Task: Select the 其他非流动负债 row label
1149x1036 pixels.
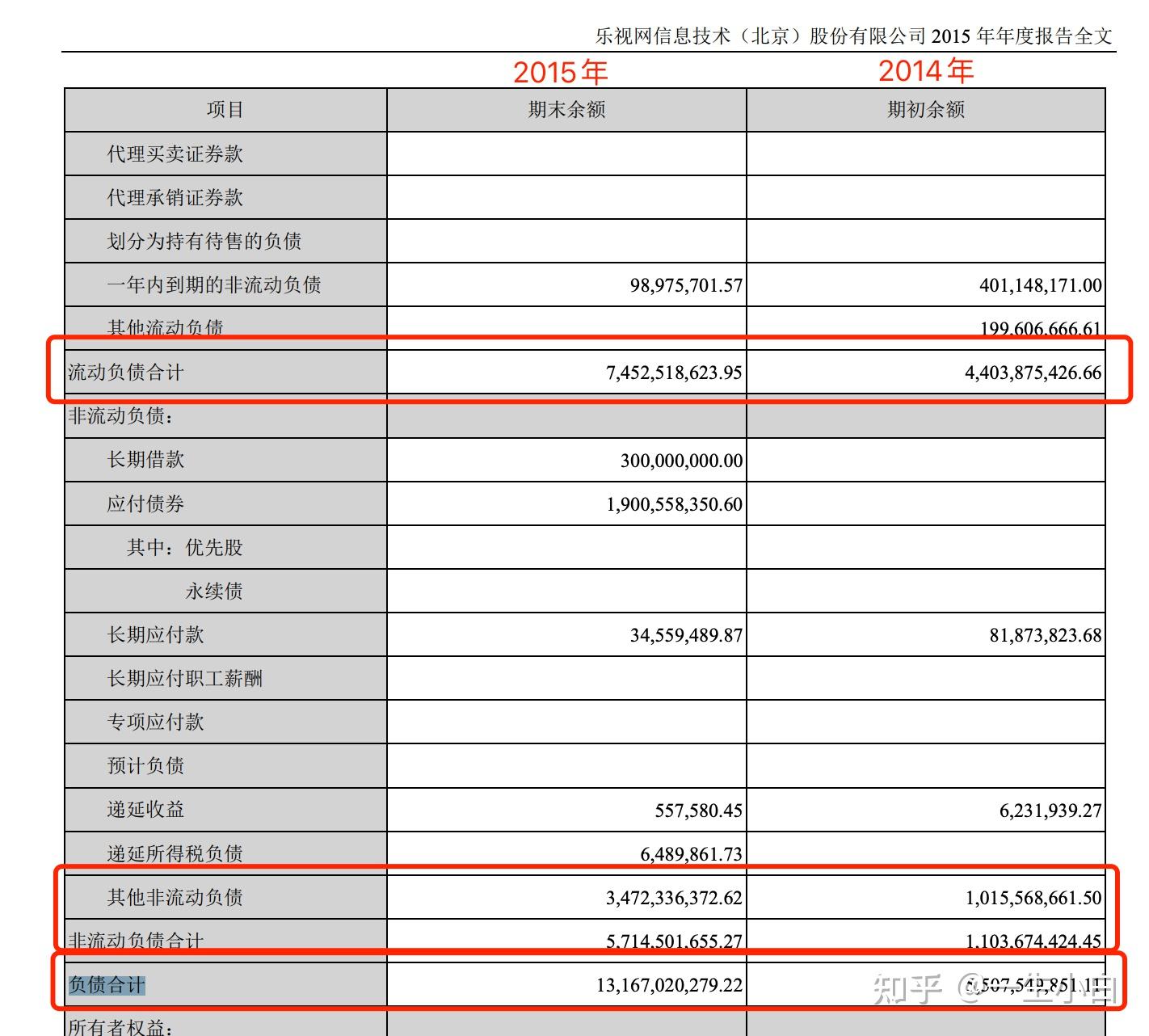Action: point(175,898)
